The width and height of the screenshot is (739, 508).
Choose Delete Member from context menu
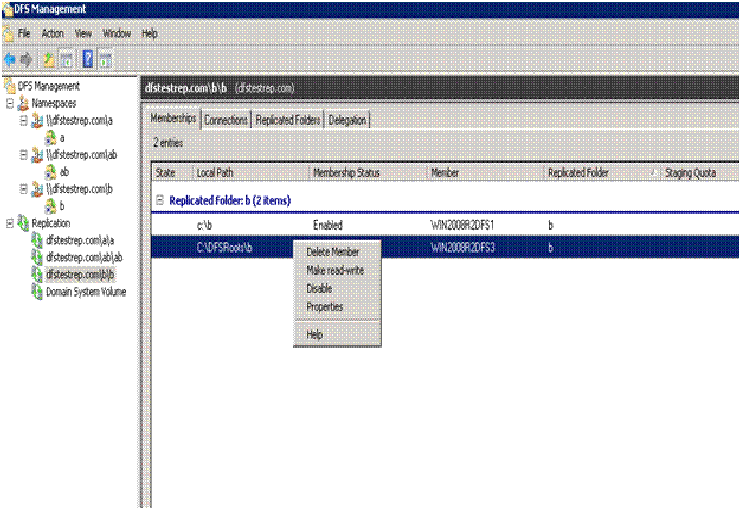[x=332, y=252]
